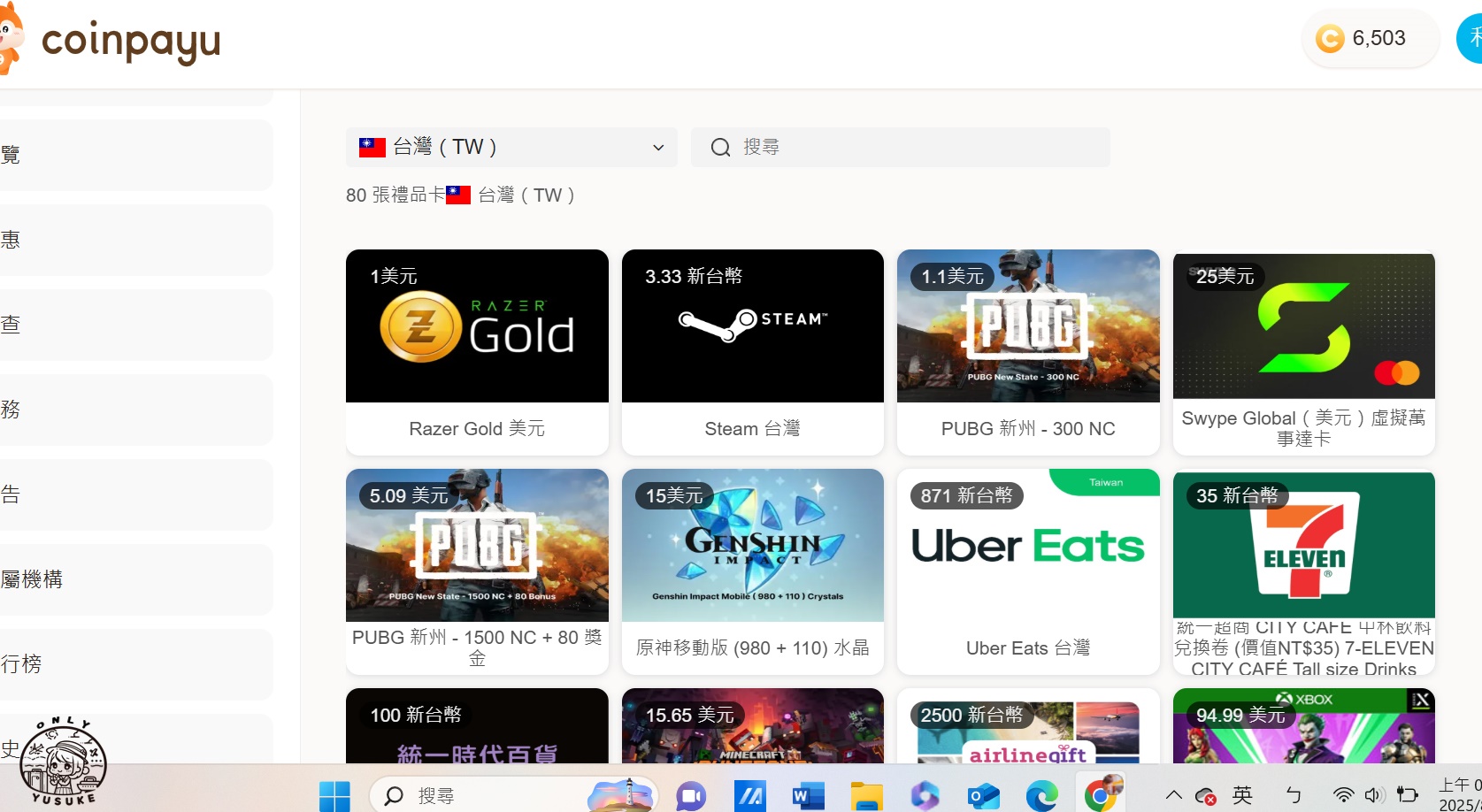The image size is (1482, 812).
Task: Open PUBG New State 1500 NC + 80 card
Action: coord(477,571)
